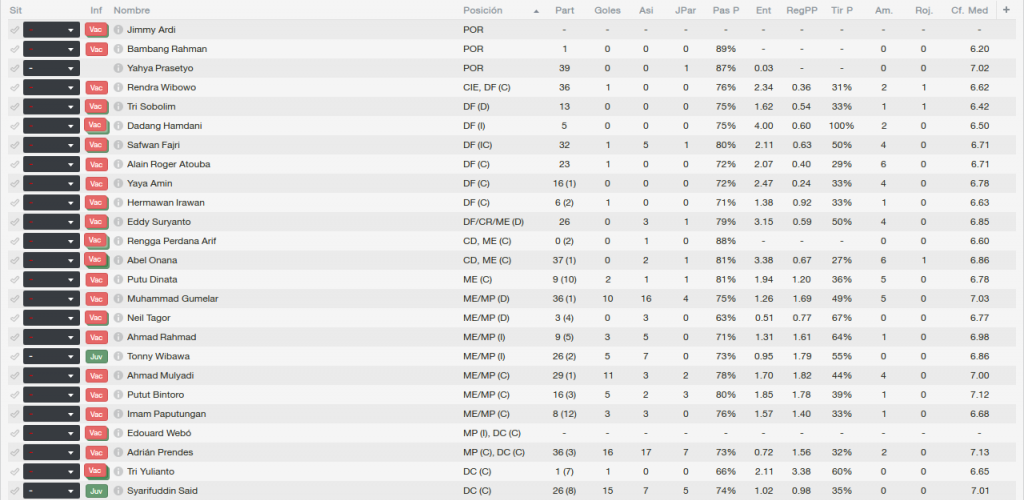This screenshot has width=1024, height=500.
Task: Open Sit dropdown for Jimmy Ardi
Action: tap(52, 30)
